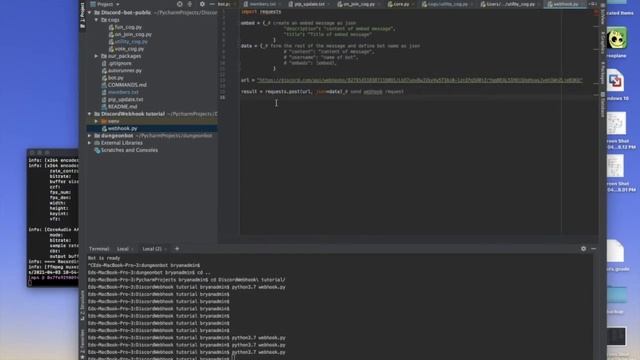Open Terminal panel settings gear
This screenshot has height=360, width=640.
pyautogui.click(x=583, y=249)
